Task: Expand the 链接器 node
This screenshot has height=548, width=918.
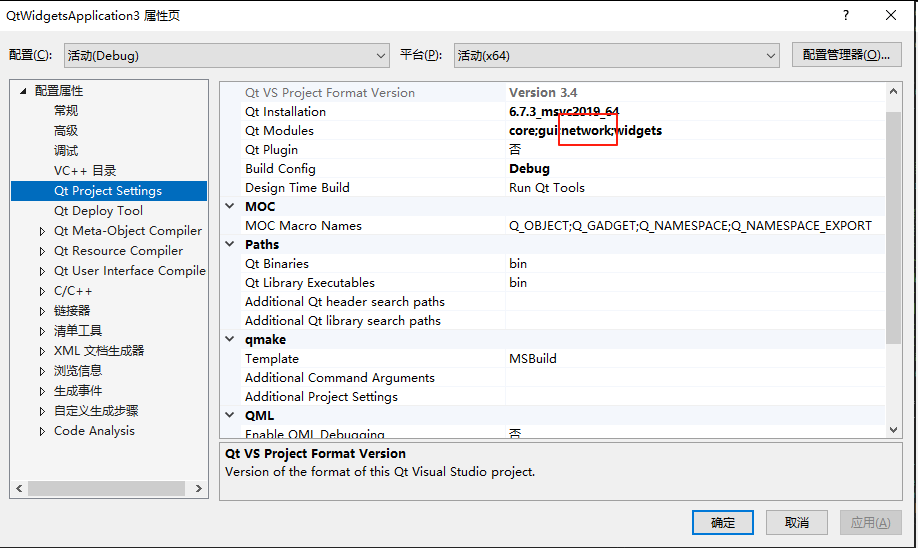Action: point(42,311)
